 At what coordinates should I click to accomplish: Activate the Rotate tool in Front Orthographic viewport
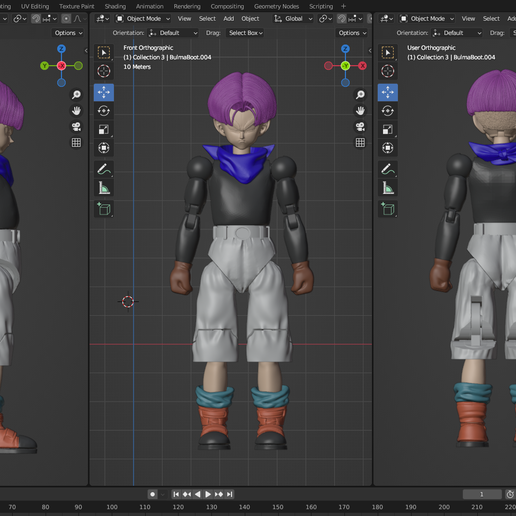coord(104,111)
